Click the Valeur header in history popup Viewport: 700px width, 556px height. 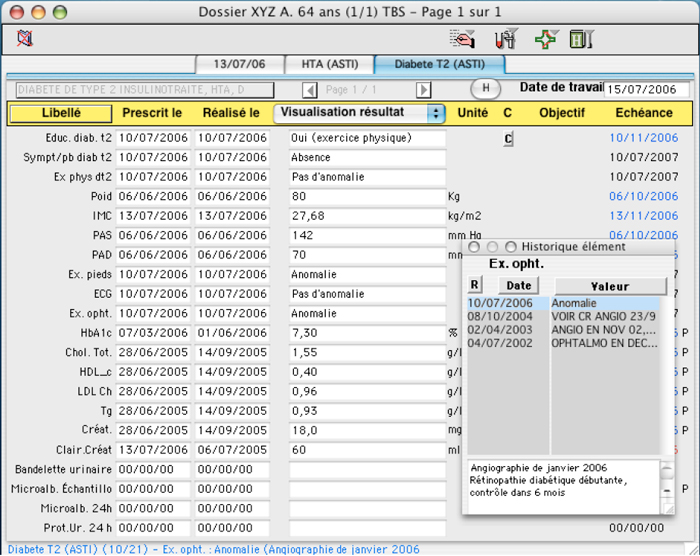pos(610,286)
